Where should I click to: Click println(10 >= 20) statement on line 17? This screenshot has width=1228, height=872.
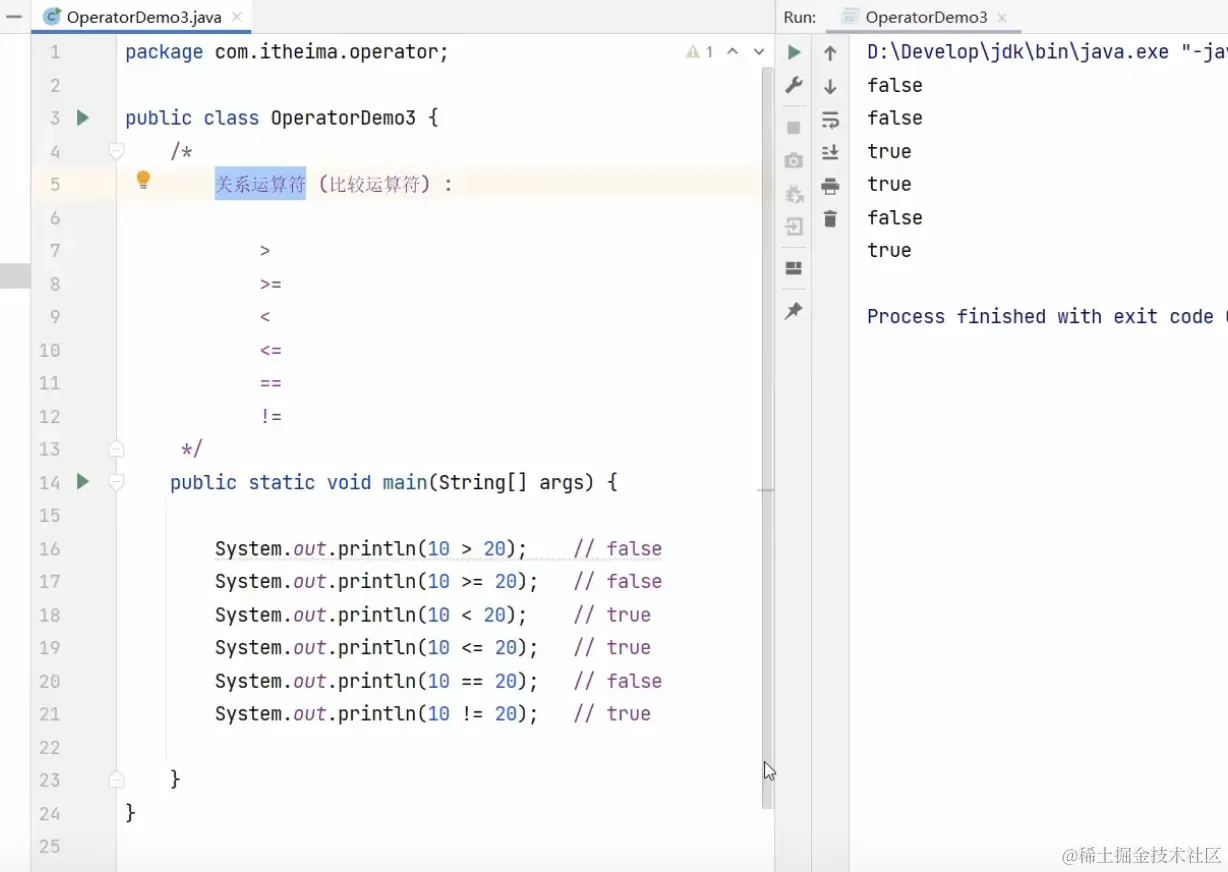(x=377, y=581)
